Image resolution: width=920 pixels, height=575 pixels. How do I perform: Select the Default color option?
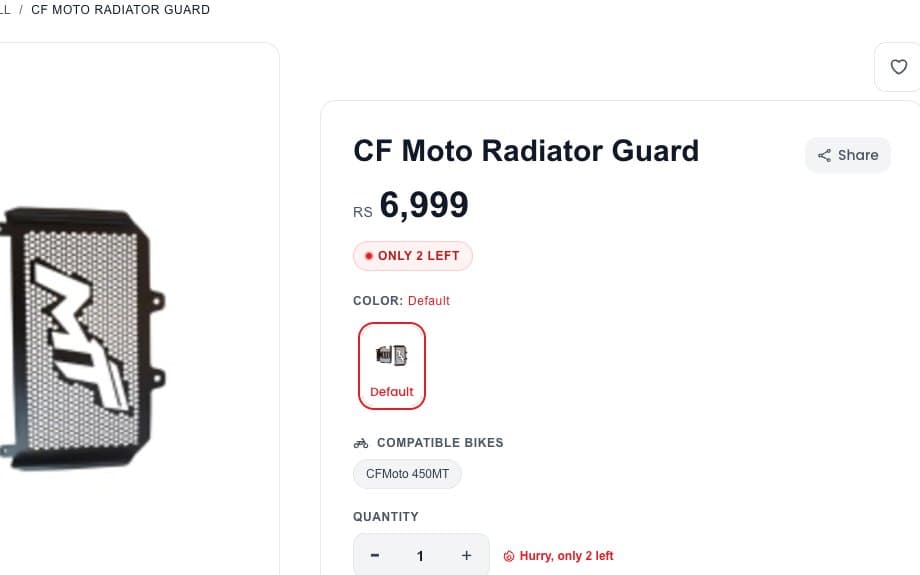point(392,366)
